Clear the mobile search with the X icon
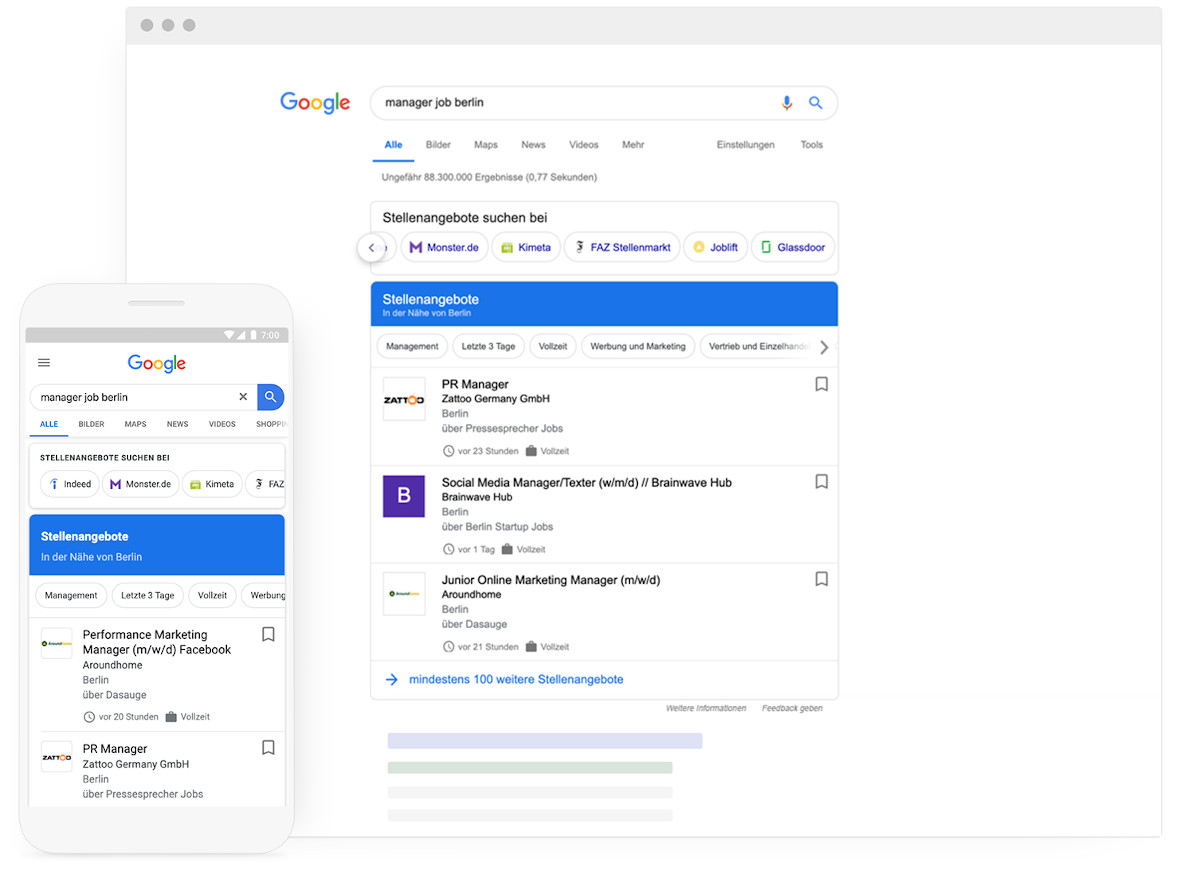1200x875 pixels. [x=243, y=397]
